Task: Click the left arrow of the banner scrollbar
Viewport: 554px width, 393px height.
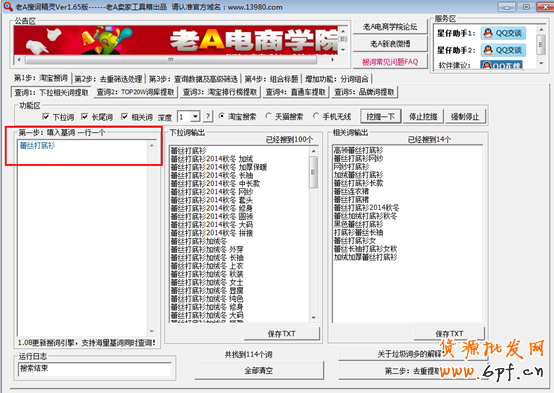Action: pyautogui.click(x=19, y=59)
